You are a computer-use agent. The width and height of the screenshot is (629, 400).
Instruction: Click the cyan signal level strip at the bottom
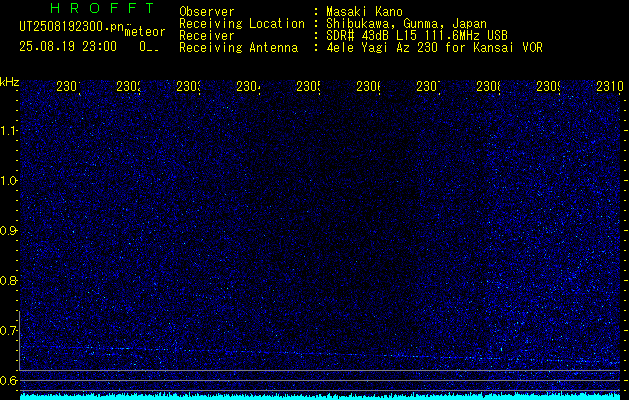[x=320, y=397]
